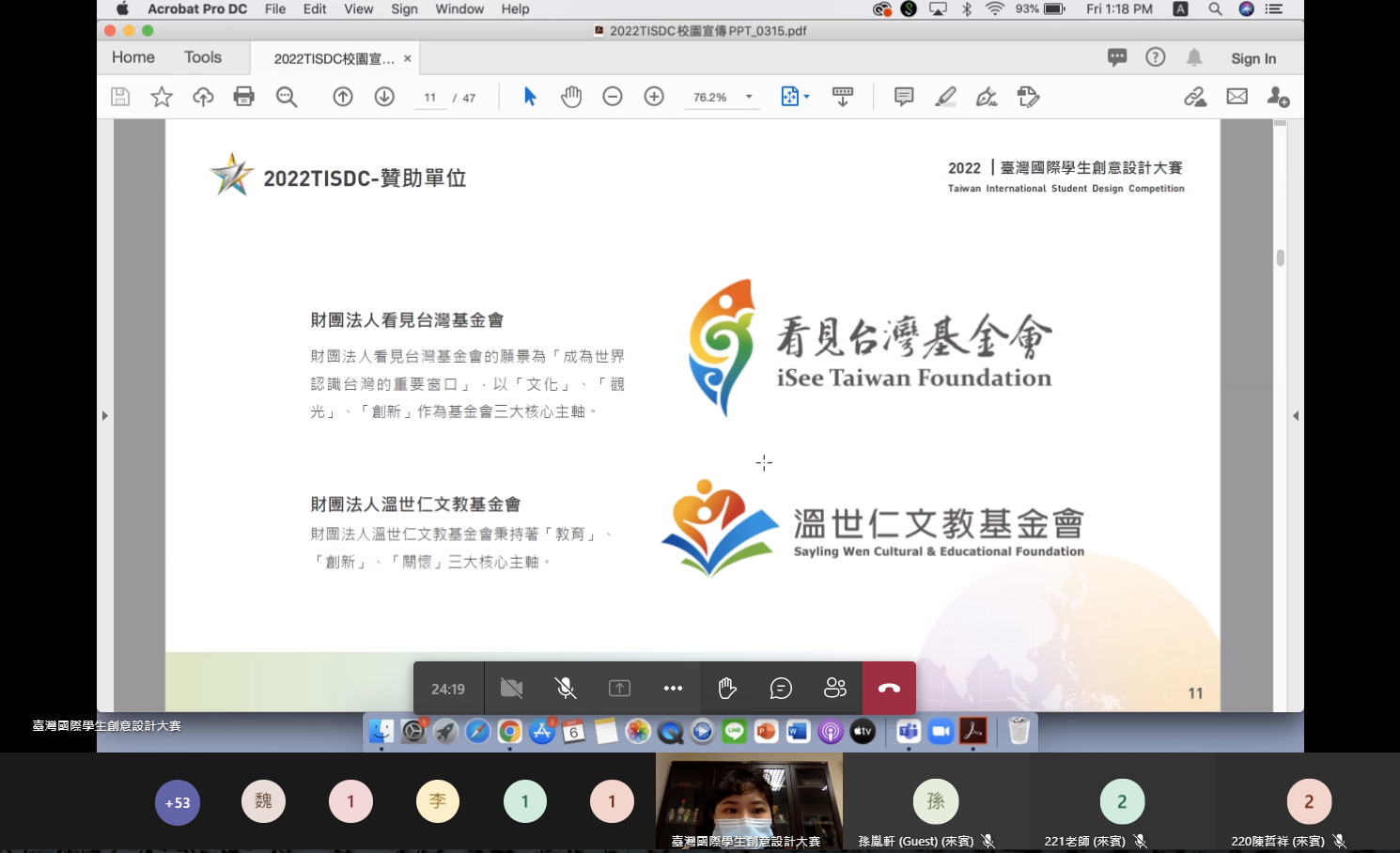Switch to the Tools tab
Image resolution: width=1400 pixels, height=853 pixels.
[x=203, y=57]
